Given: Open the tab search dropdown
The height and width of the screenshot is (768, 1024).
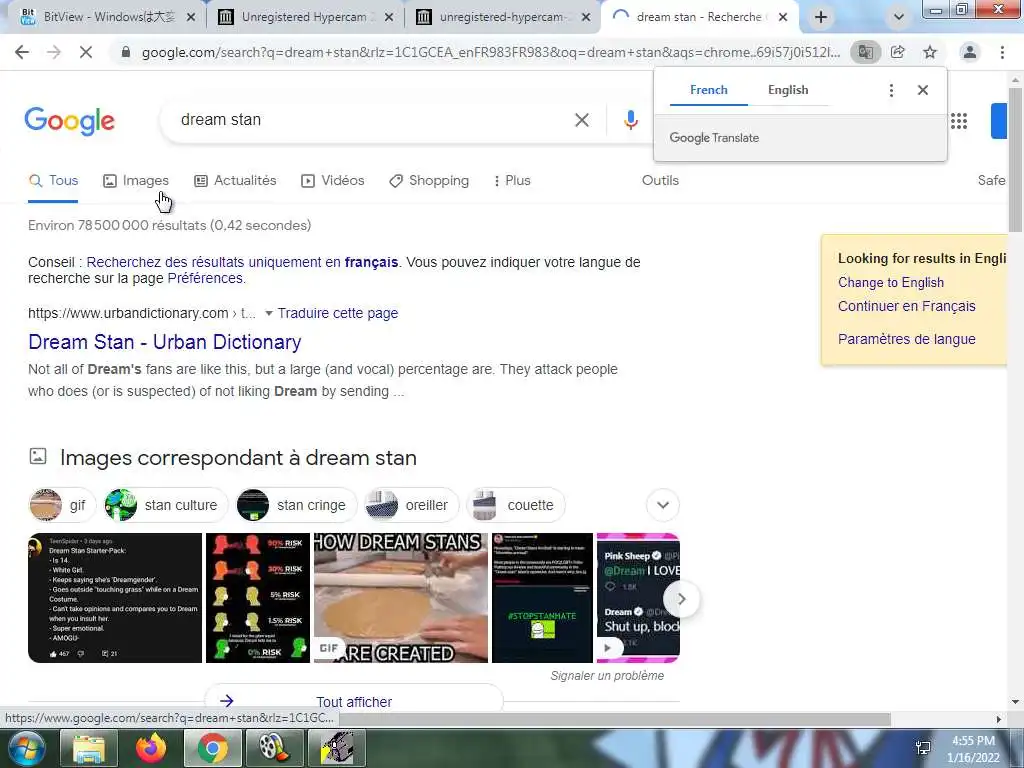Looking at the screenshot, I should (x=899, y=17).
